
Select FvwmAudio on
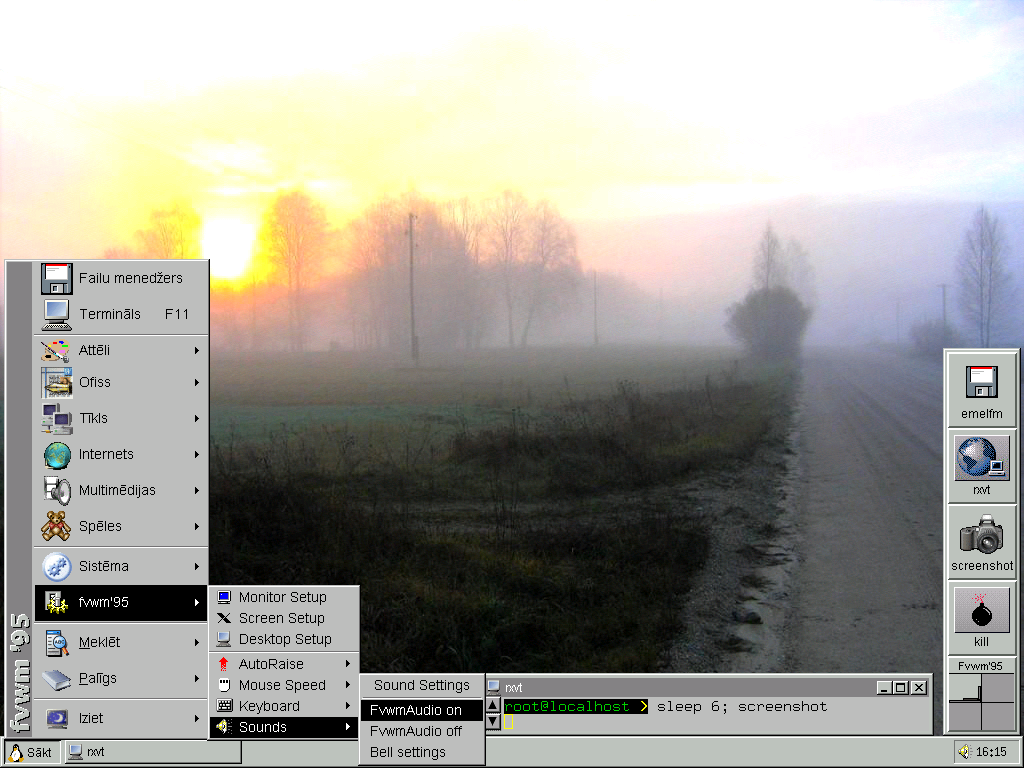click(x=422, y=710)
